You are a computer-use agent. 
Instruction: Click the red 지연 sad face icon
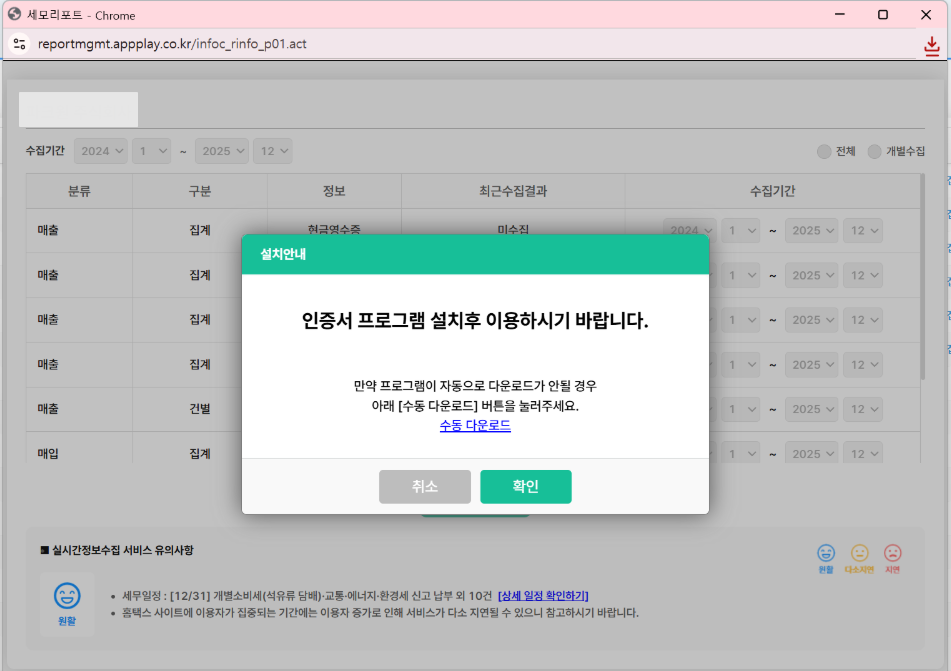(x=893, y=553)
